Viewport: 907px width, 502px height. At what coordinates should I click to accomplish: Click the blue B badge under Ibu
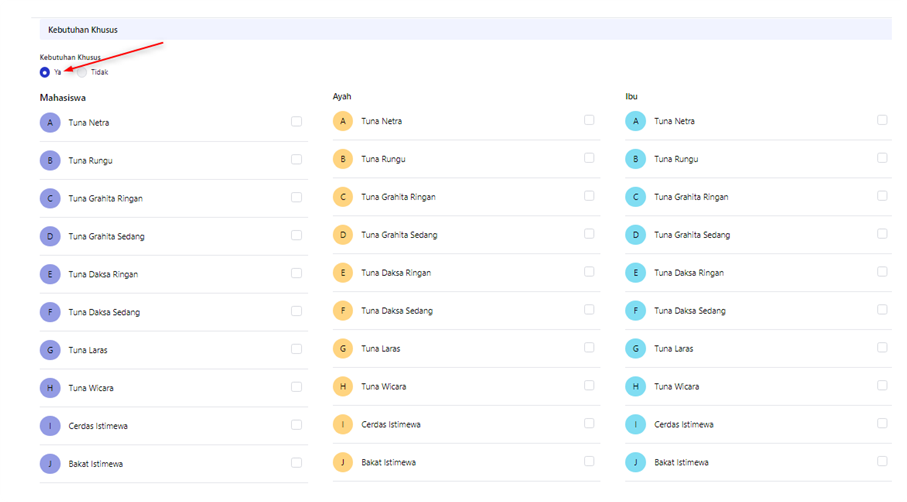[x=635, y=159]
